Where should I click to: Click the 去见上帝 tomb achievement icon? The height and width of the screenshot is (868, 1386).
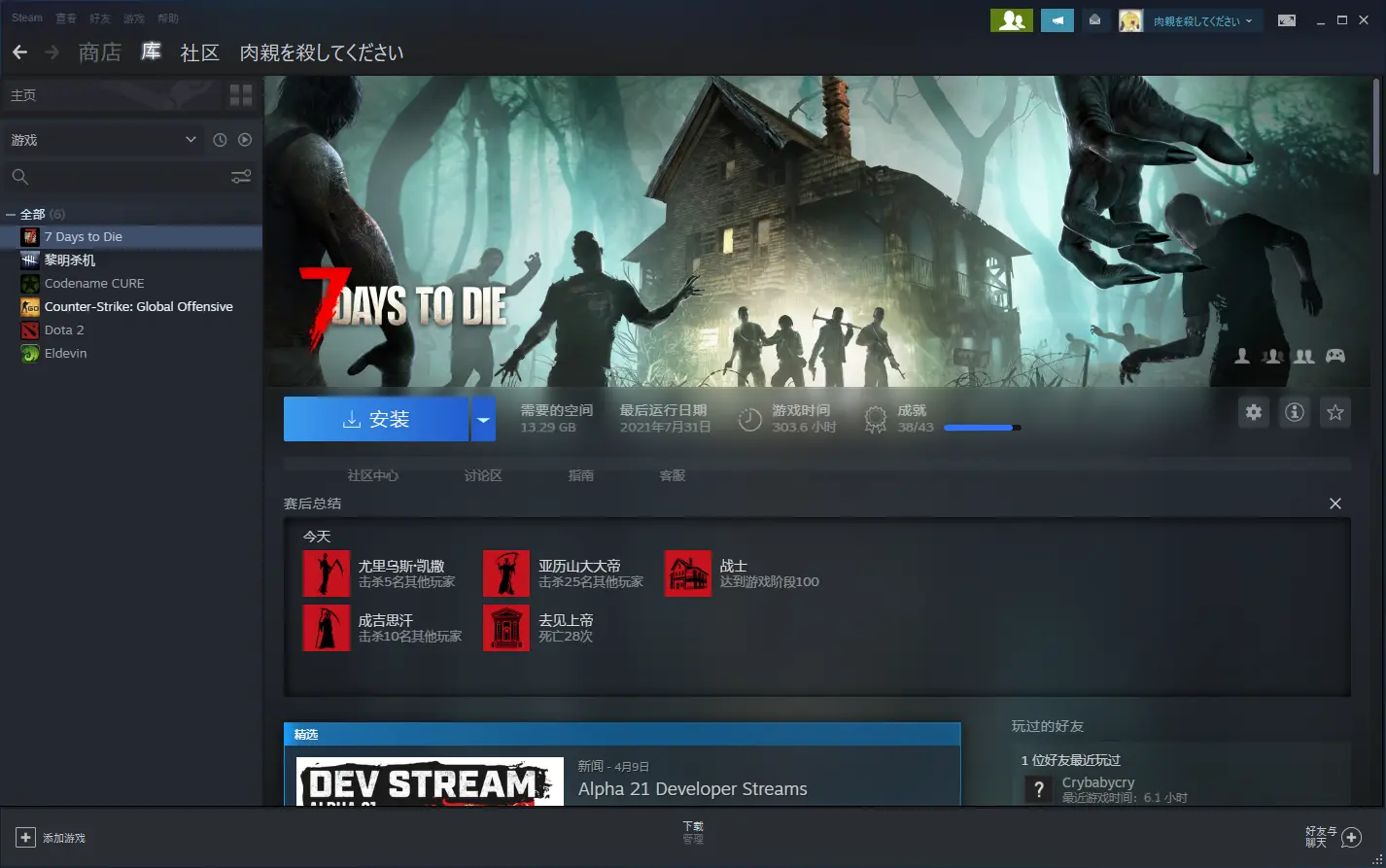pos(506,628)
